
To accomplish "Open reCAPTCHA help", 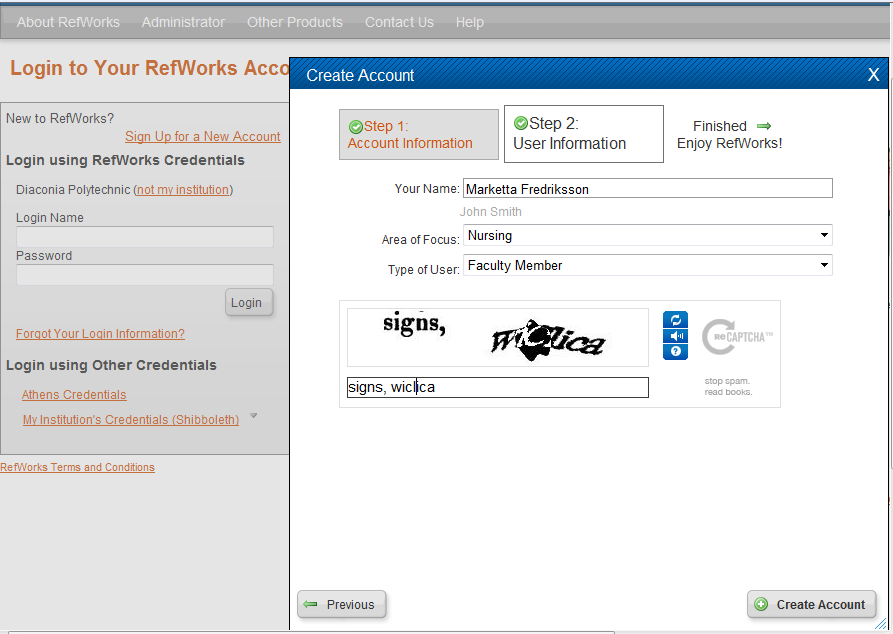I will point(675,352).
